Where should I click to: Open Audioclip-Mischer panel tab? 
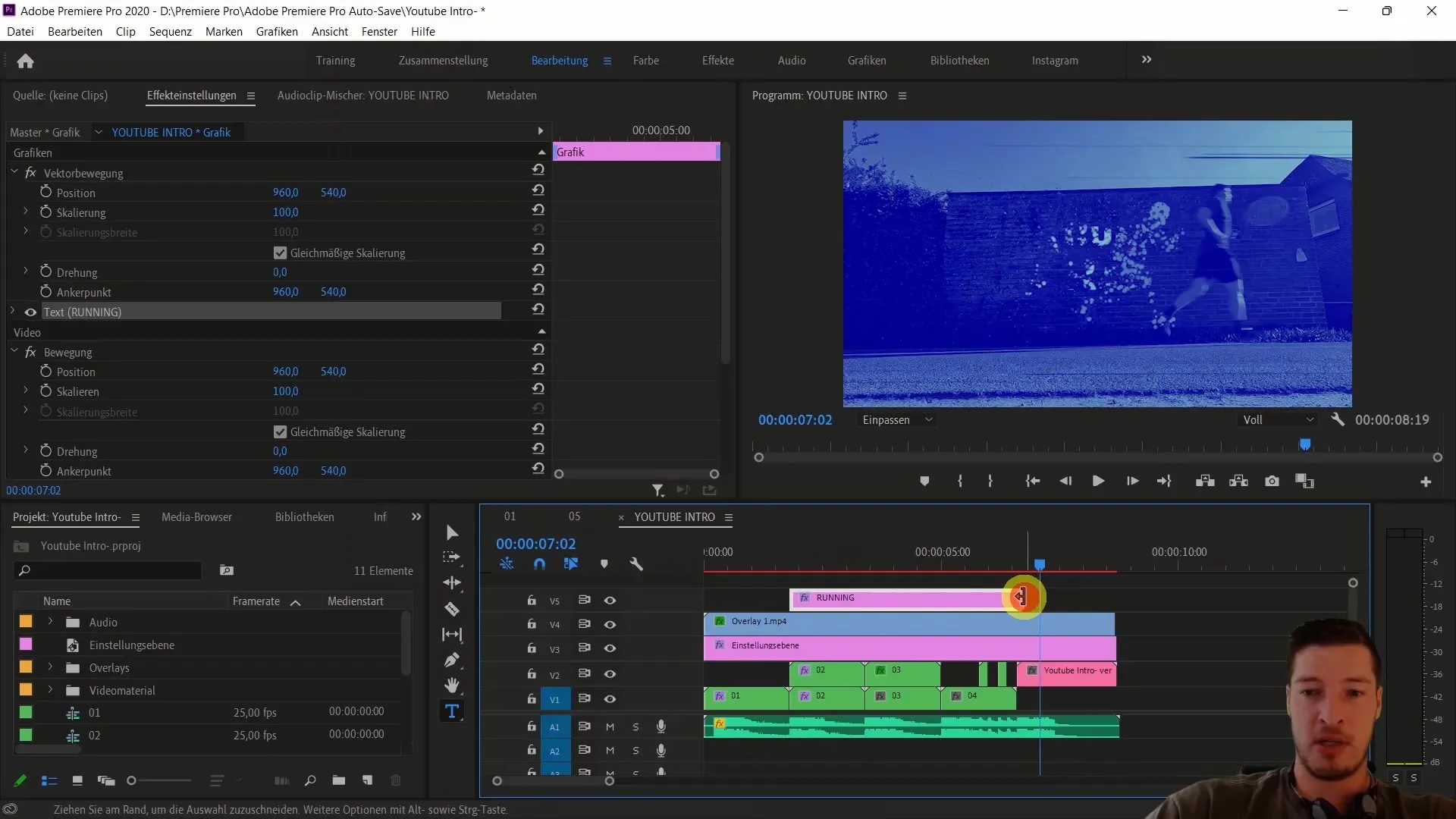click(363, 96)
